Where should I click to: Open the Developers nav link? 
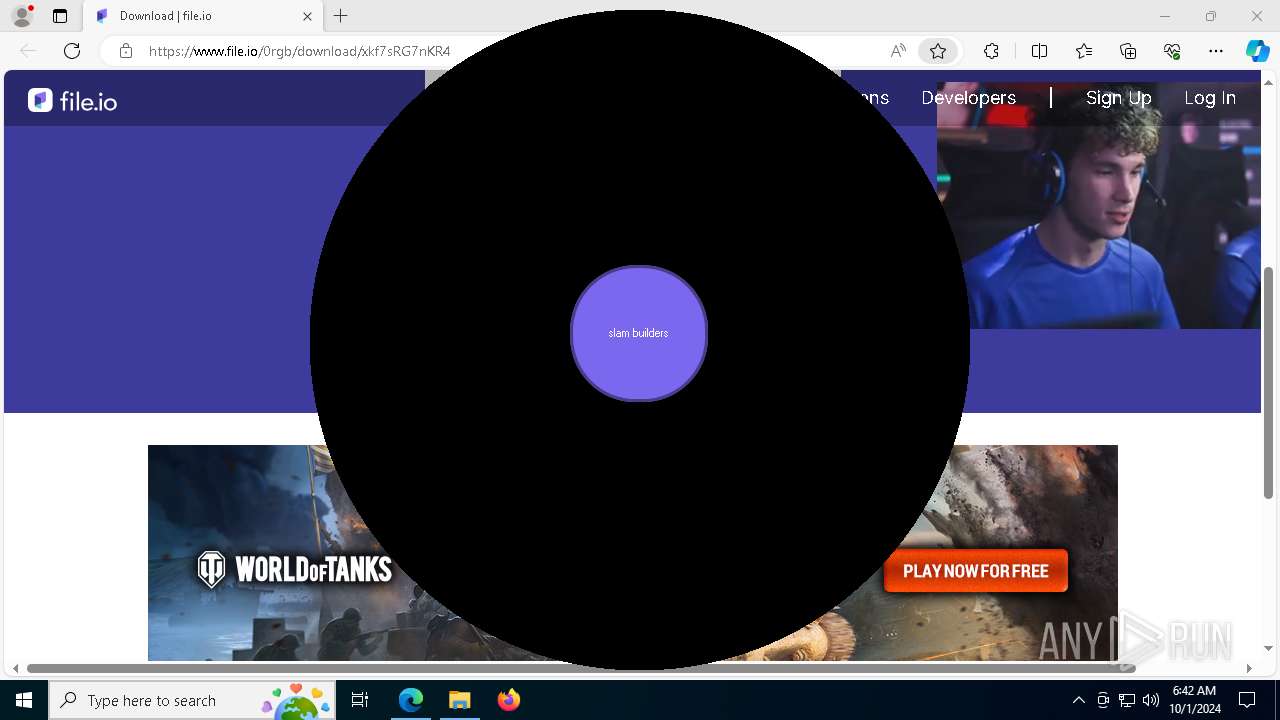pyautogui.click(x=968, y=98)
